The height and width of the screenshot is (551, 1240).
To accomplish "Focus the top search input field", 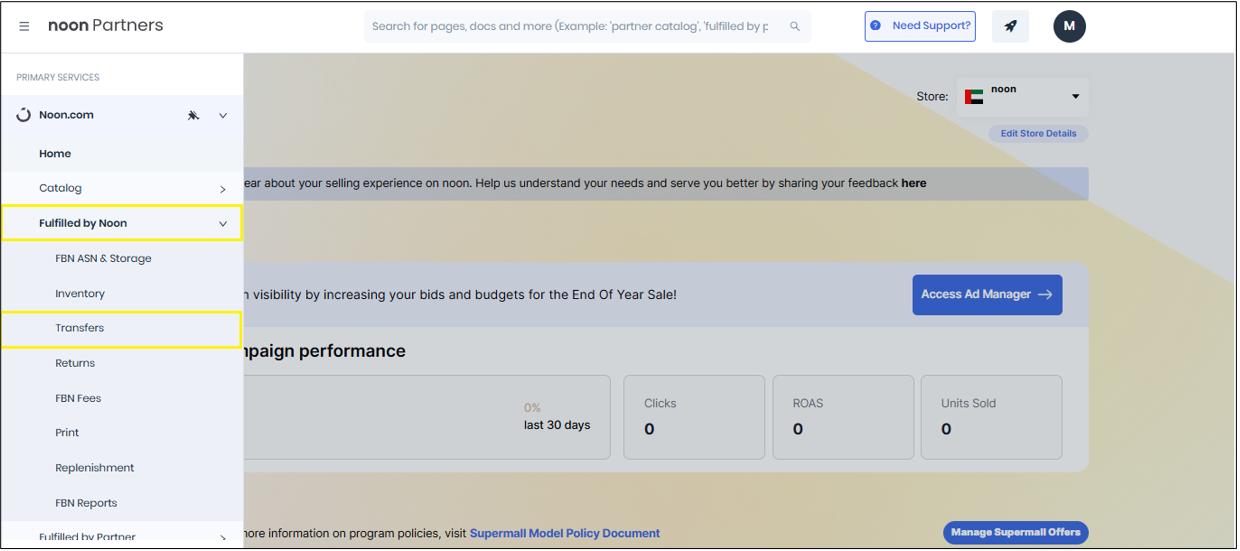I will [x=587, y=26].
